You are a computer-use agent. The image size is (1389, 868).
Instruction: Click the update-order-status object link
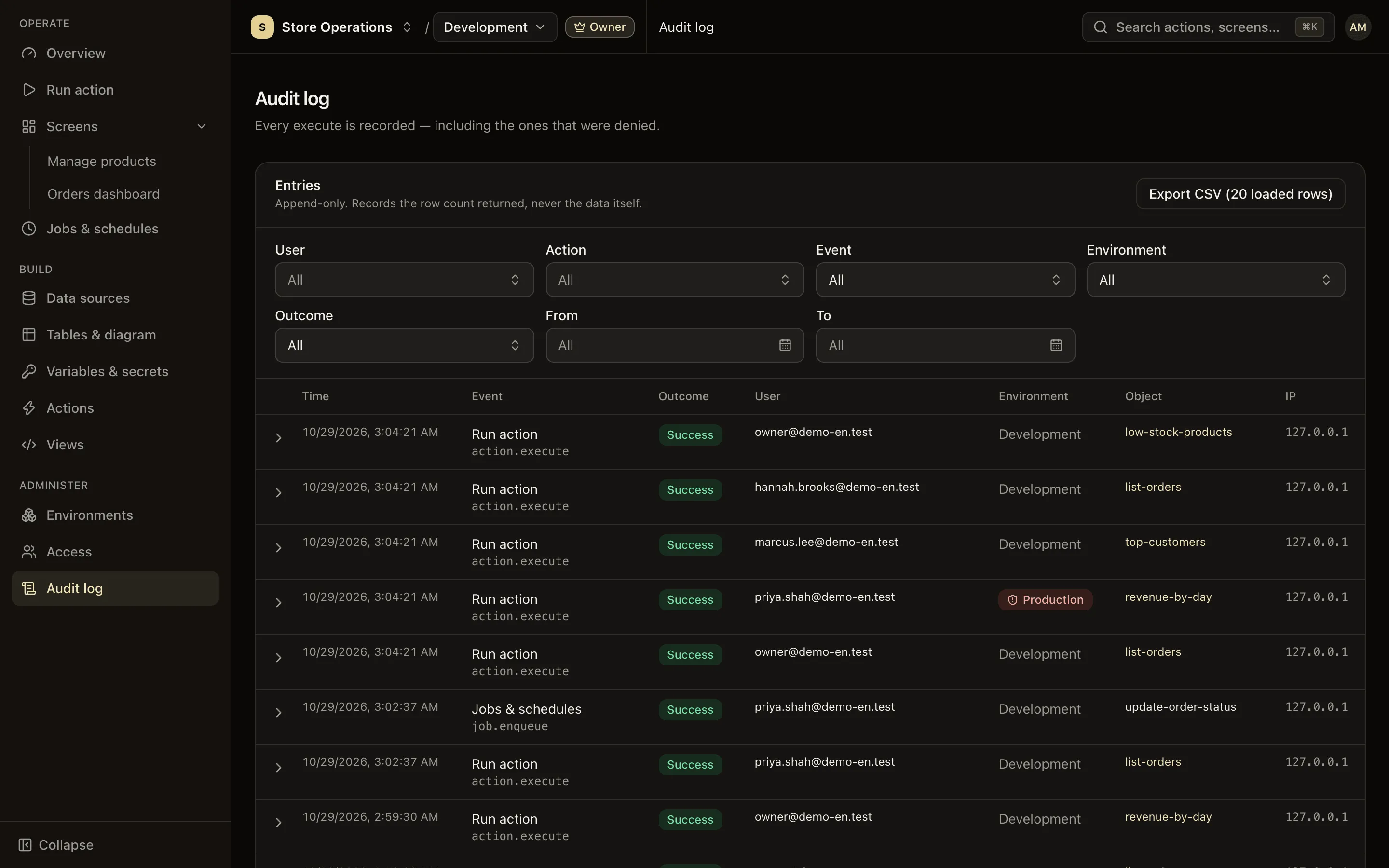pos(1181,707)
